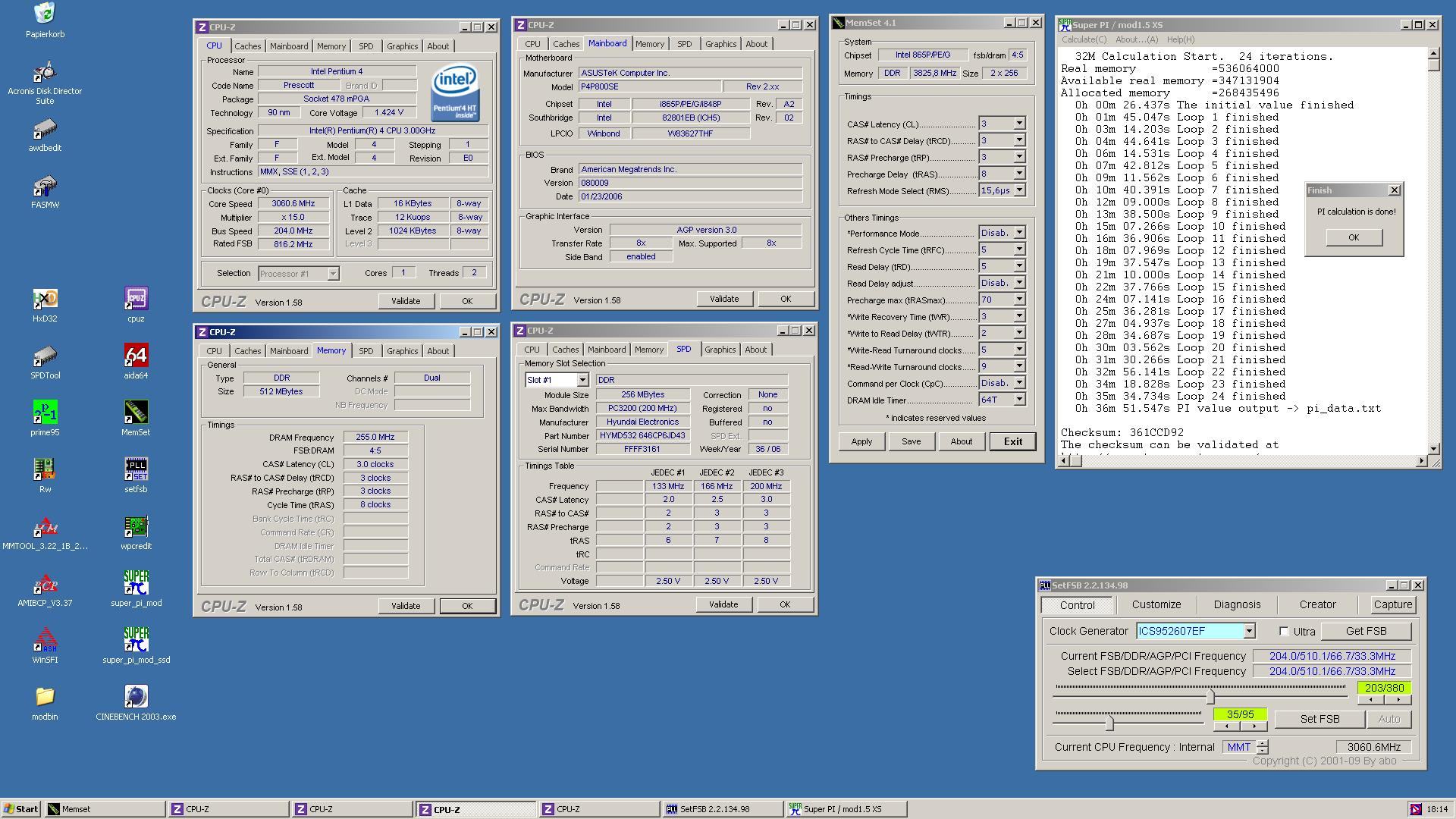The width and height of the screenshot is (1456, 819).
Task: Click Validate in CPU-Z Memory window
Action: tap(405, 606)
